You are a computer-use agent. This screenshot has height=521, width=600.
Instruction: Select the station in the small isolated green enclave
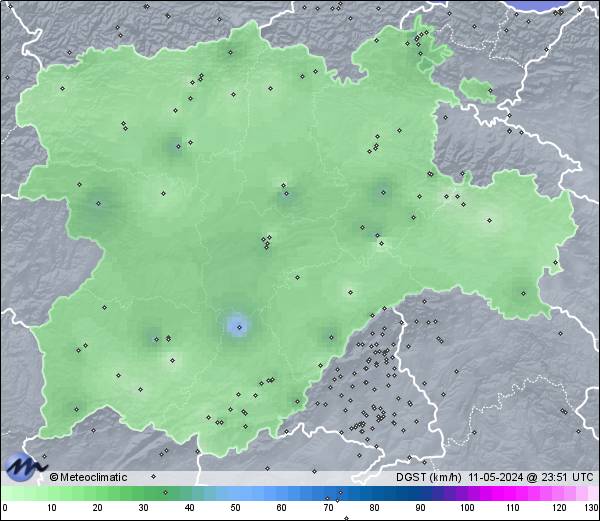click(490, 91)
